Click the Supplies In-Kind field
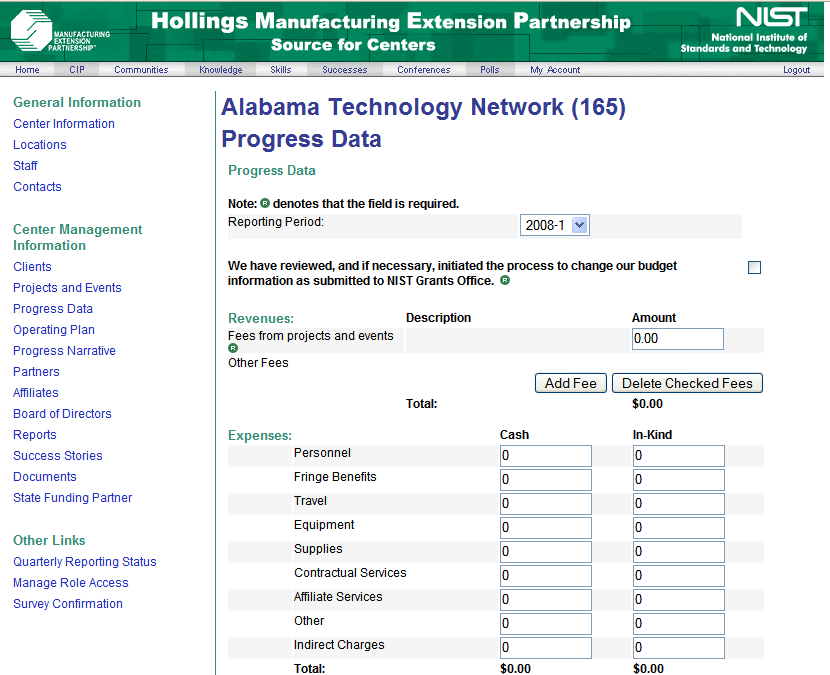 click(679, 552)
